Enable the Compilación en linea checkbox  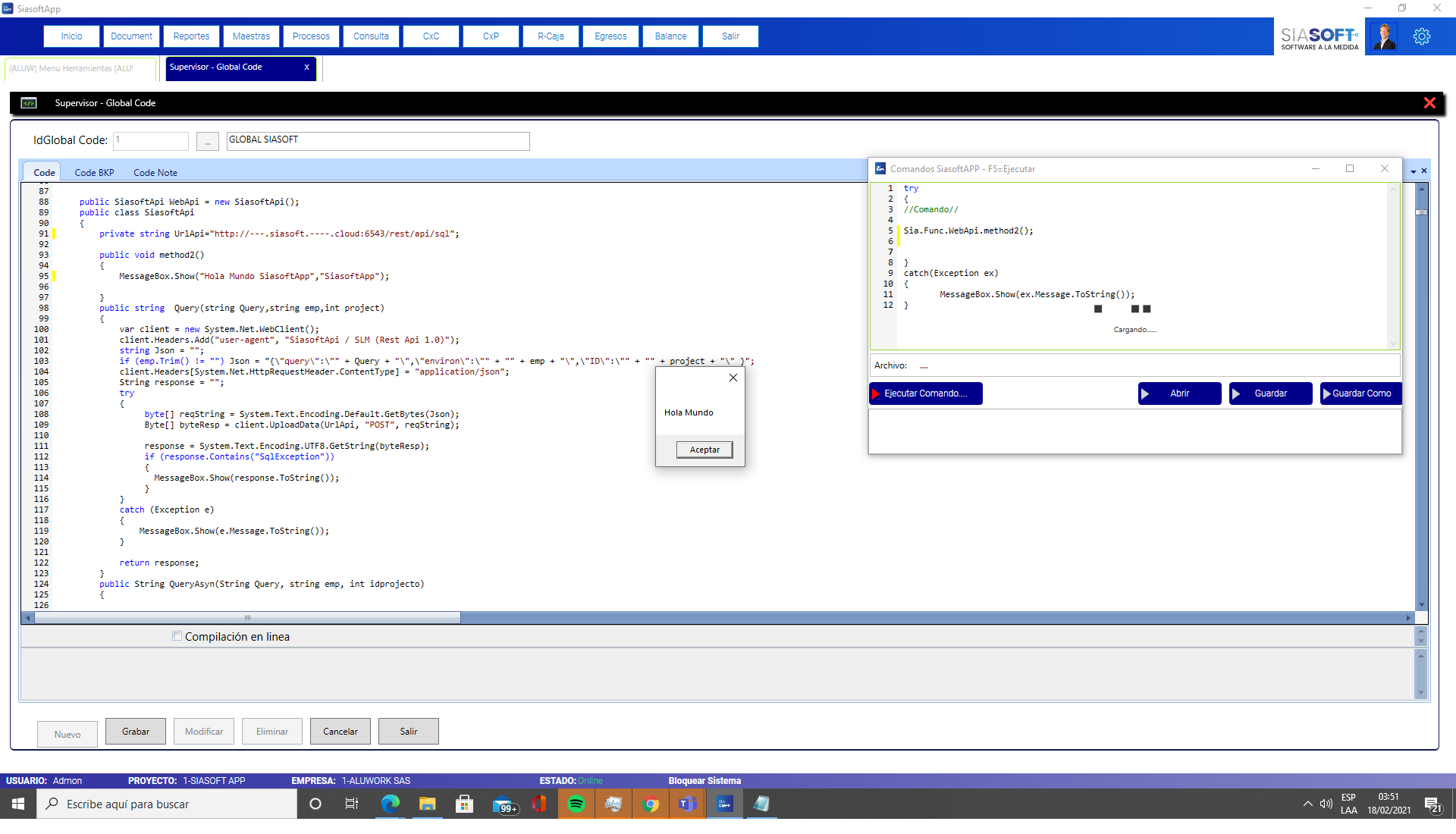click(177, 636)
